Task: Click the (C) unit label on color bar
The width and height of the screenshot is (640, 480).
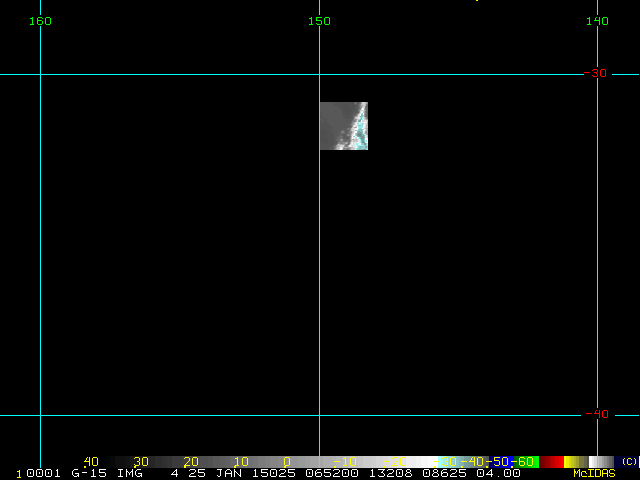Action: 629,462
